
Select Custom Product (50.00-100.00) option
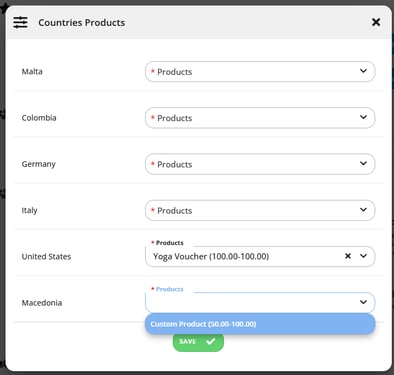click(260, 324)
